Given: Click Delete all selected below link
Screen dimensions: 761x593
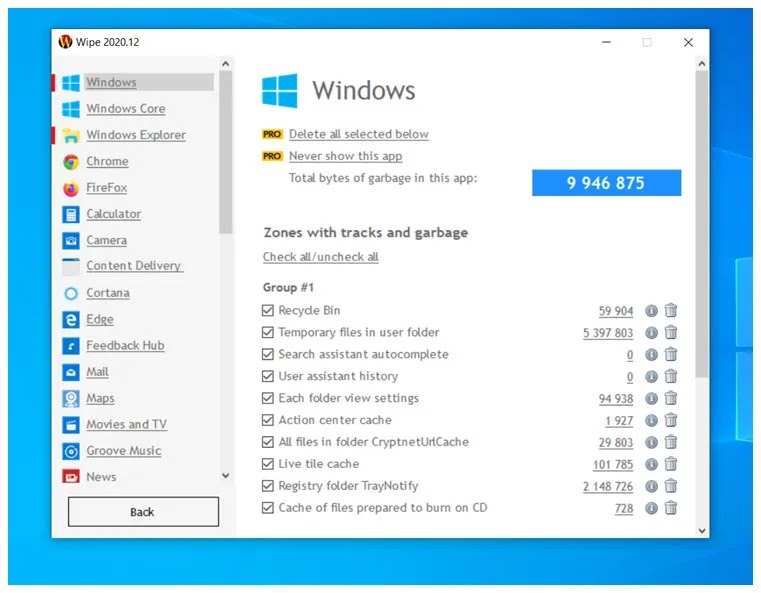Looking at the screenshot, I should [359, 134].
